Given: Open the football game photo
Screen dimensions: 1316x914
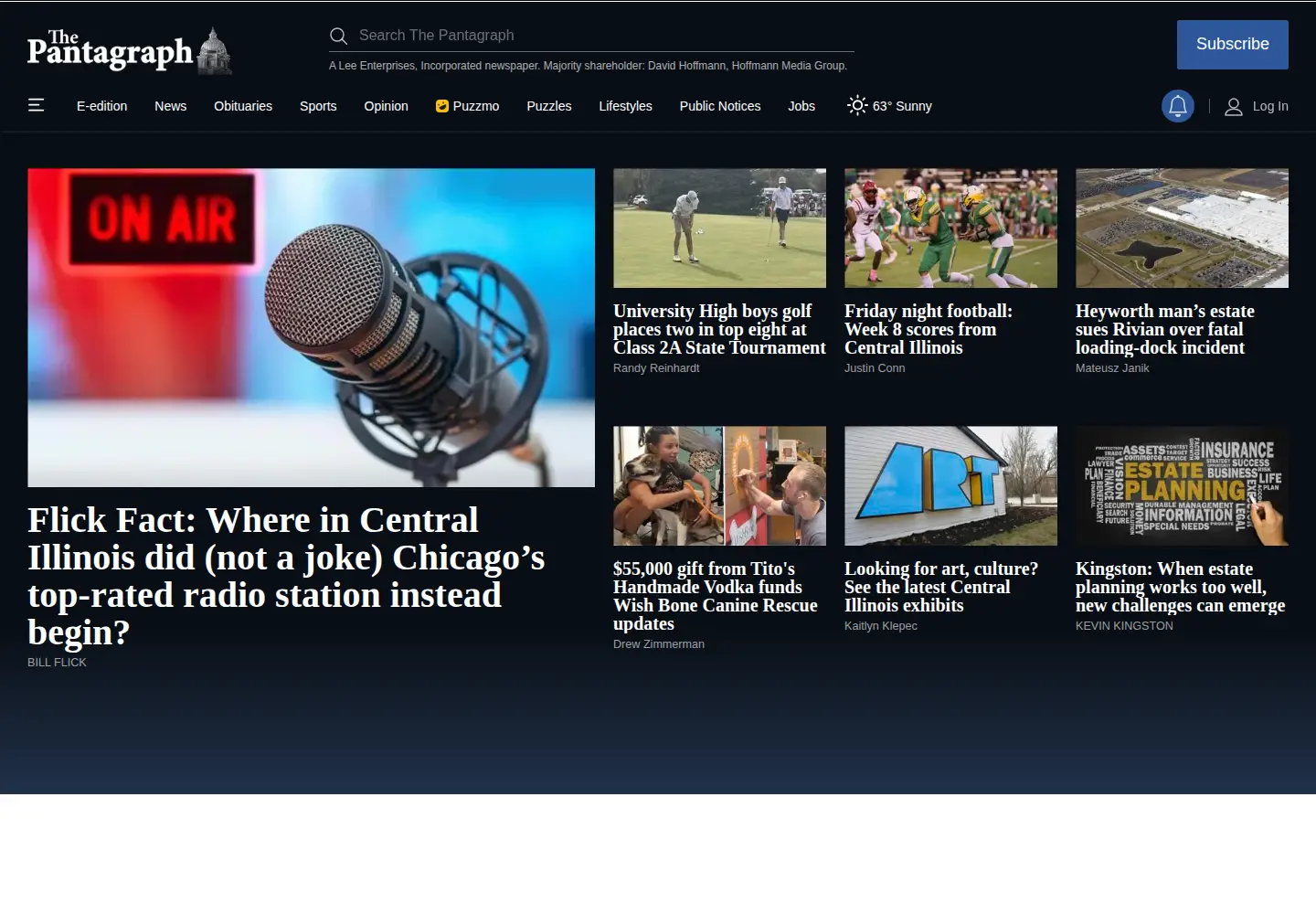Looking at the screenshot, I should coord(950,228).
